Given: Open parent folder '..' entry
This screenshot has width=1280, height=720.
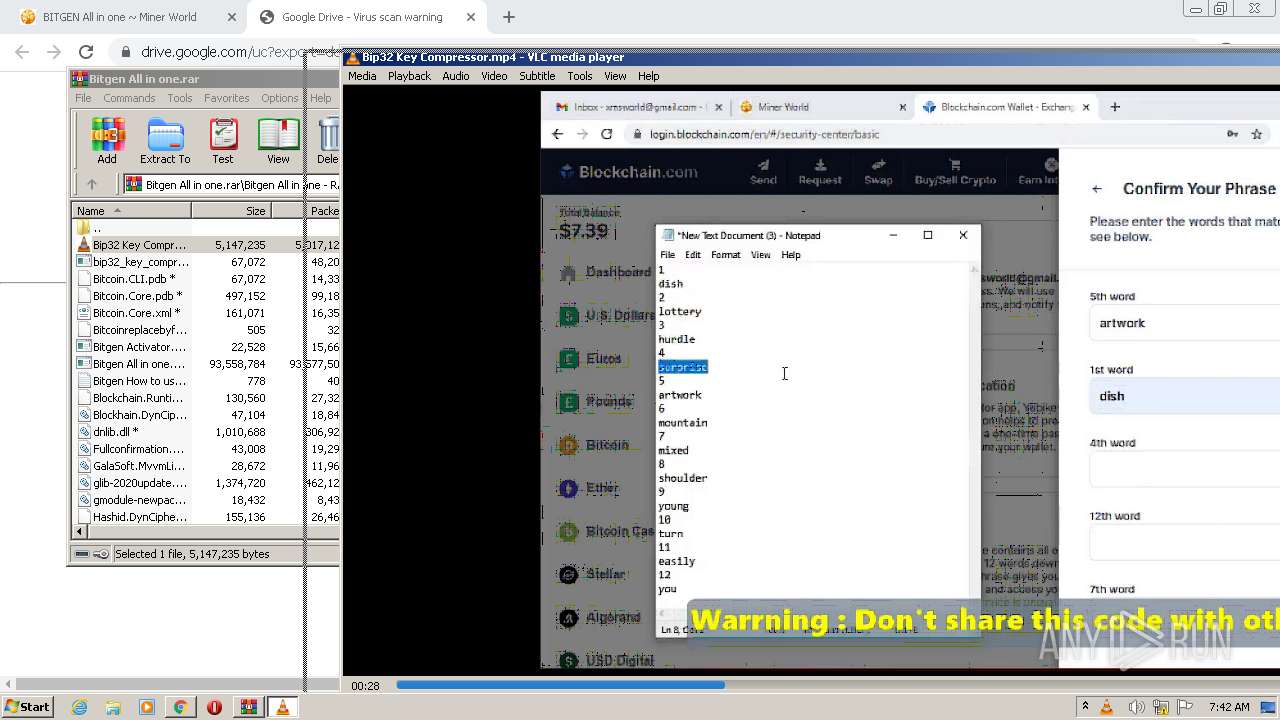Looking at the screenshot, I should pyautogui.click(x=208, y=228).
